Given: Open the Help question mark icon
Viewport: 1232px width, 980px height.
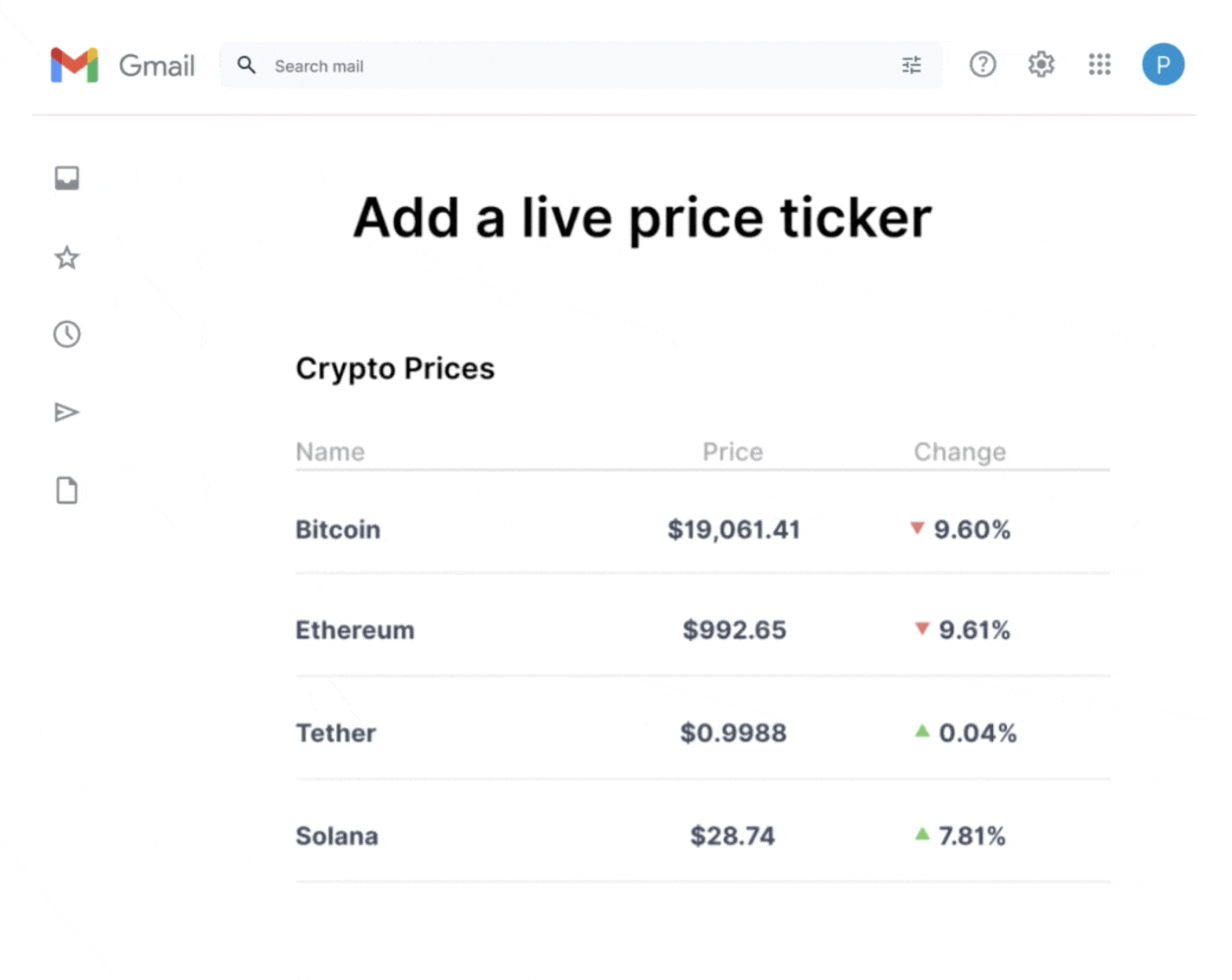Looking at the screenshot, I should tap(983, 65).
